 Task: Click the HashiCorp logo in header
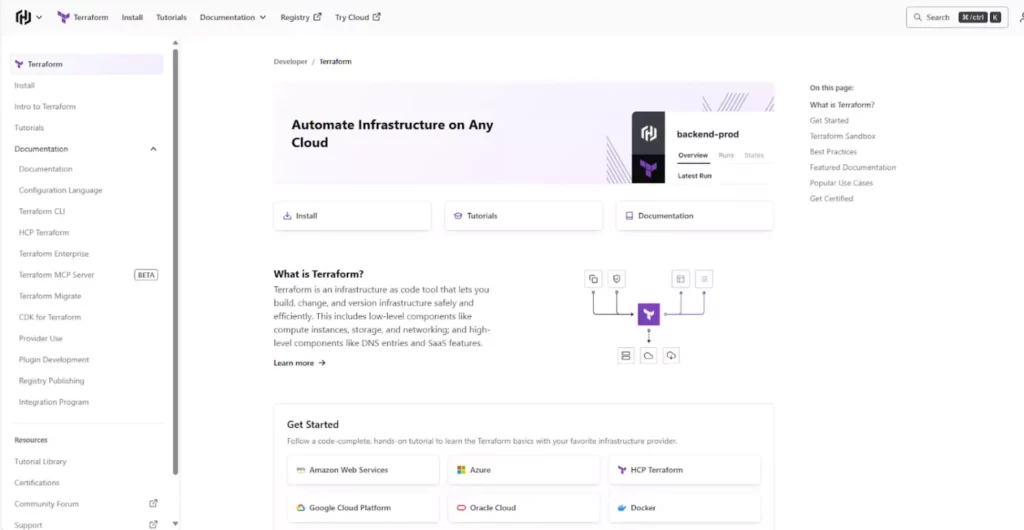click(23, 17)
